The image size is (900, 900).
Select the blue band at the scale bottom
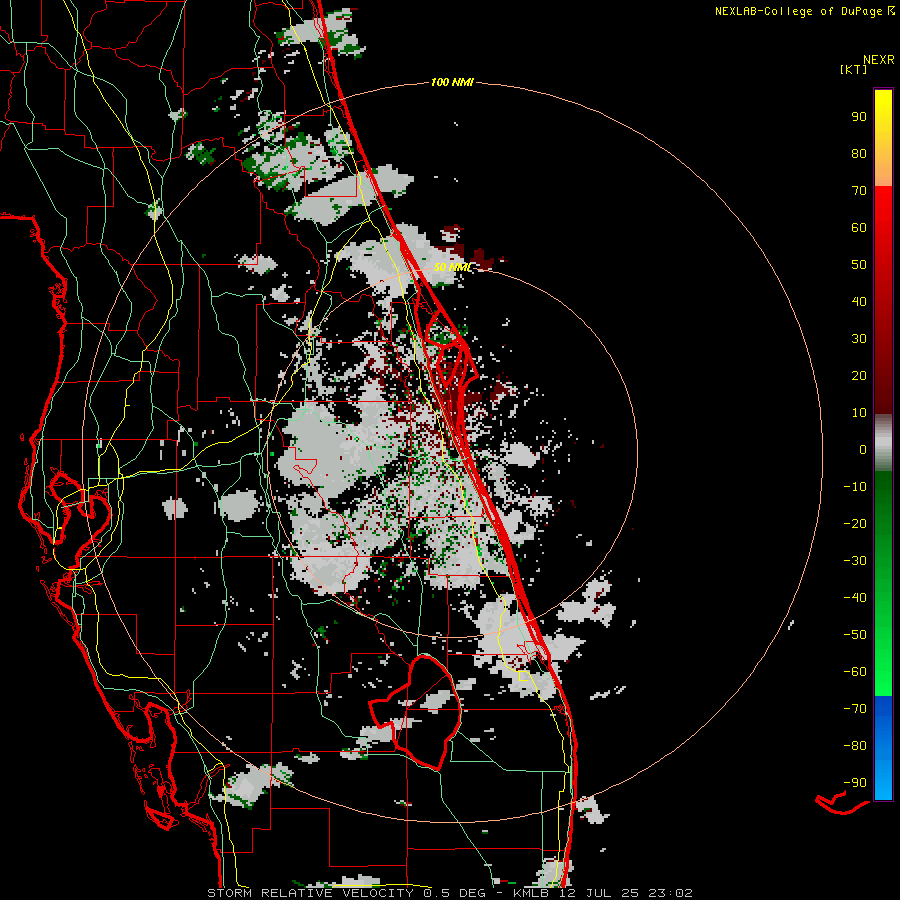click(x=883, y=748)
